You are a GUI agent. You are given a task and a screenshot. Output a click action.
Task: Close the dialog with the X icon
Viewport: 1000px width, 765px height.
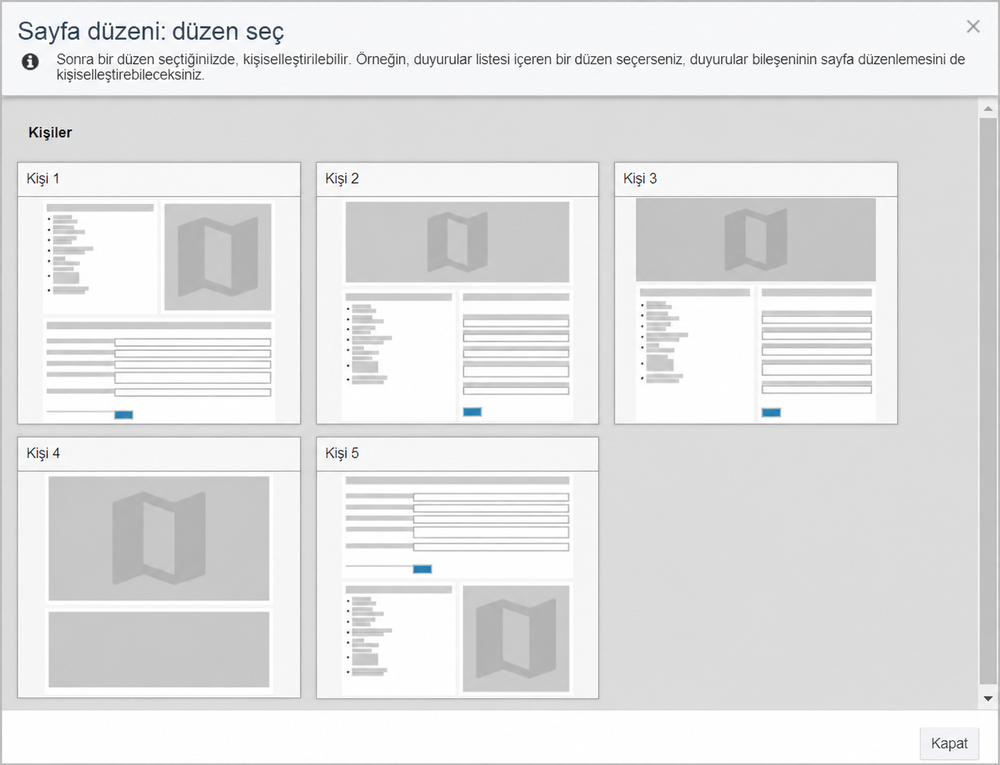973,26
